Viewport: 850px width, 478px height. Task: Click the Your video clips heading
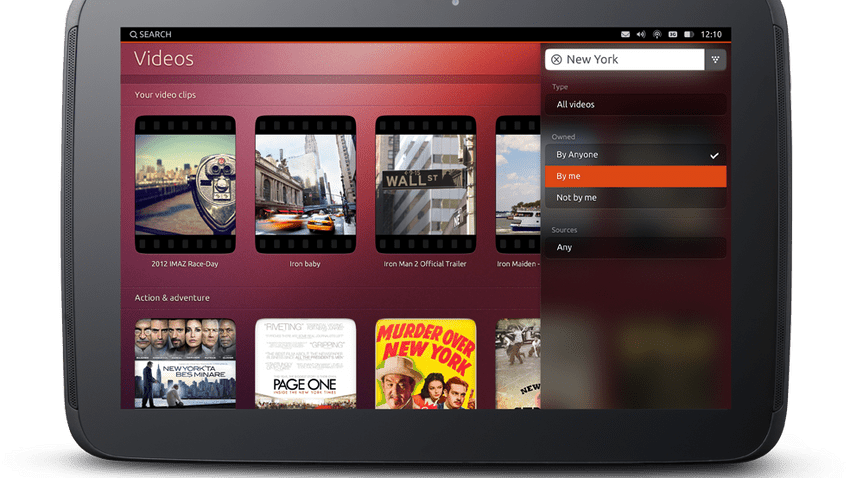click(x=165, y=95)
